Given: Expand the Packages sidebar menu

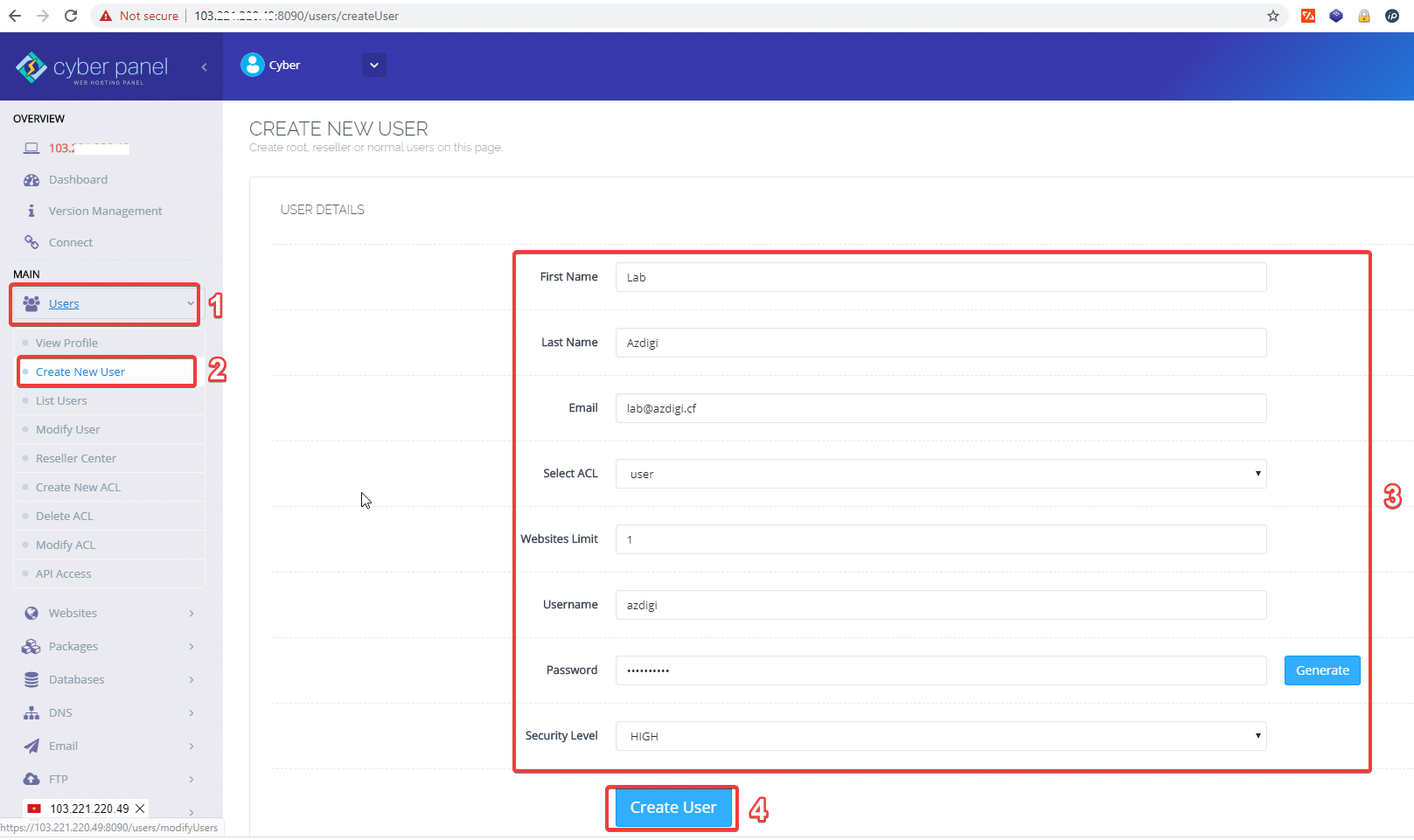Looking at the screenshot, I should click(73, 647).
